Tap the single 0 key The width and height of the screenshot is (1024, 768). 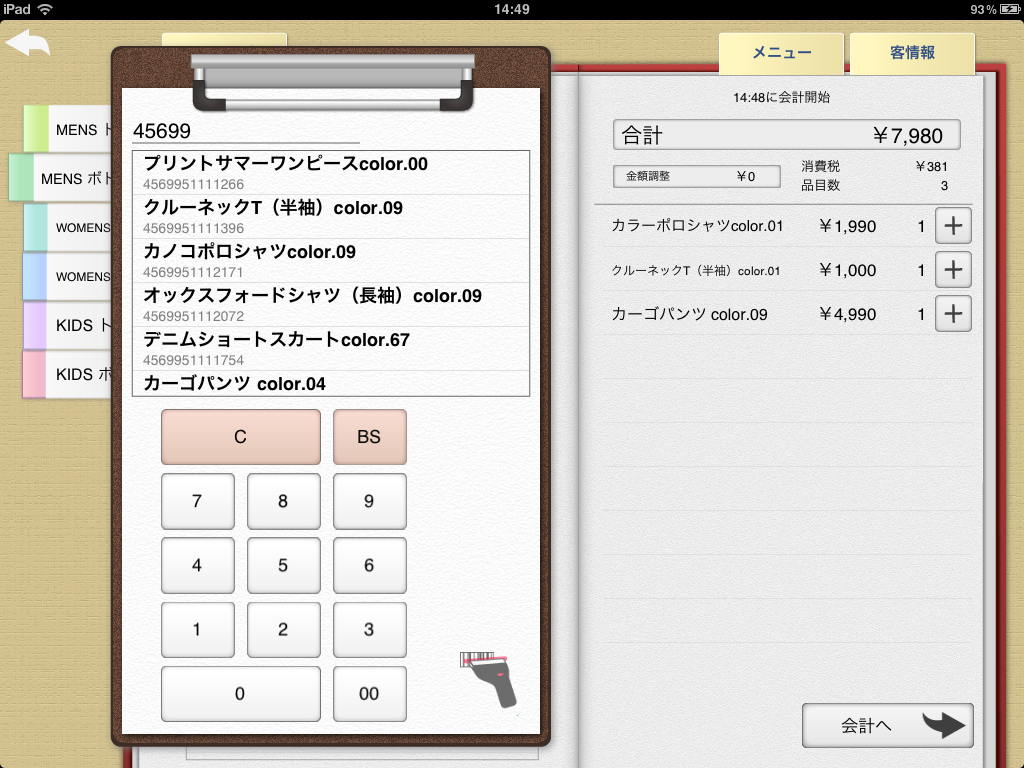coord(240,694)
